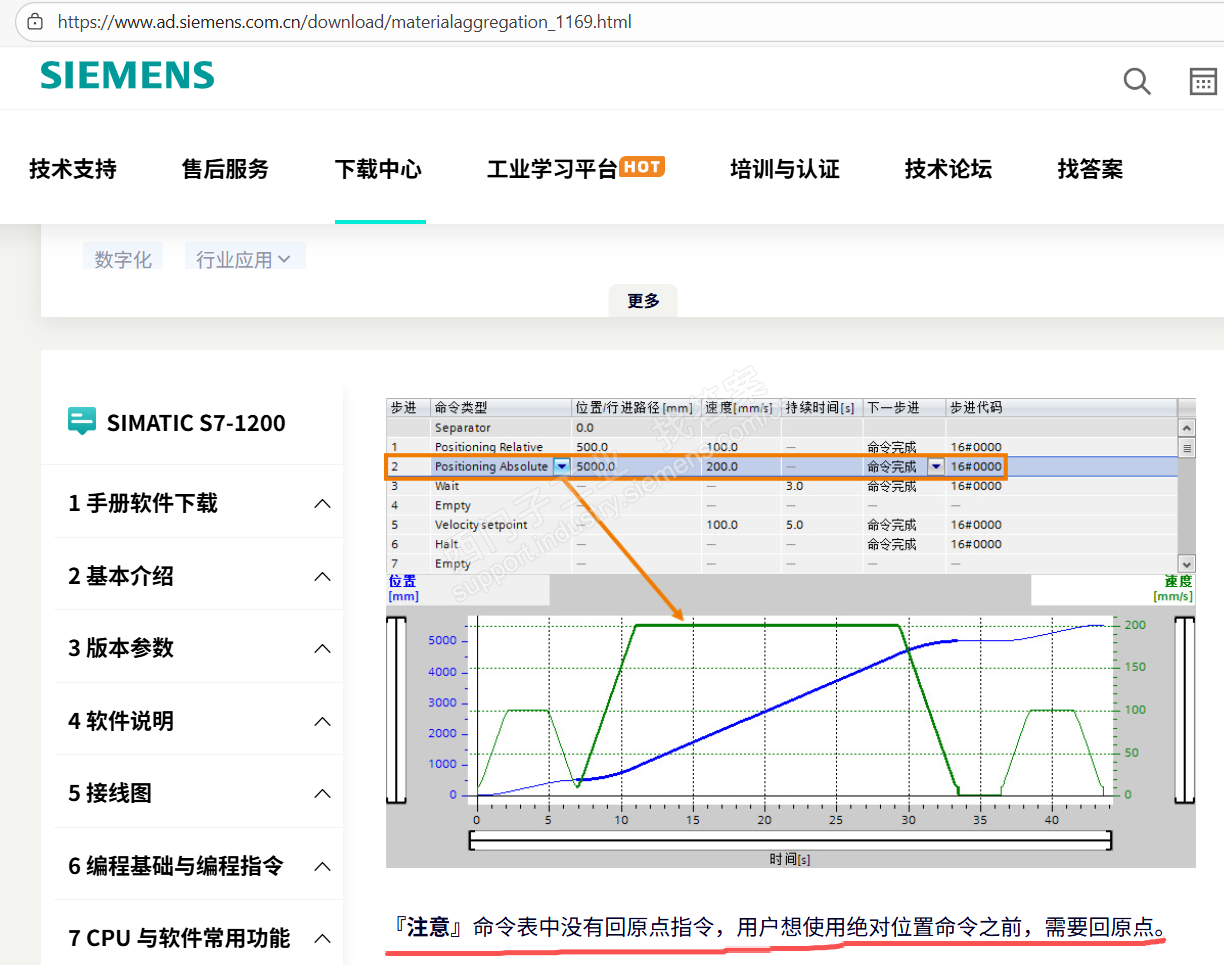Click the SIMATIC S7-1200 sidebar icon
This screenshot has height=965, width=1224.
tap(82, 422)
